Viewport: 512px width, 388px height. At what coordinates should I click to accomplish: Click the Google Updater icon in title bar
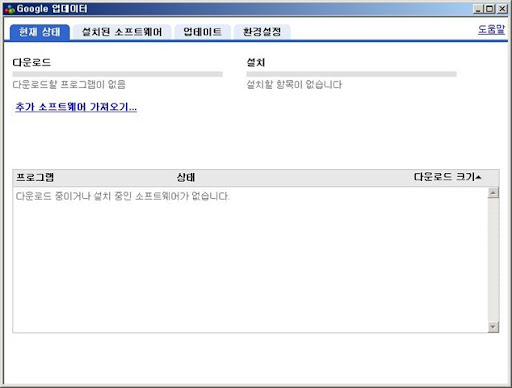(x=9, y=9)
